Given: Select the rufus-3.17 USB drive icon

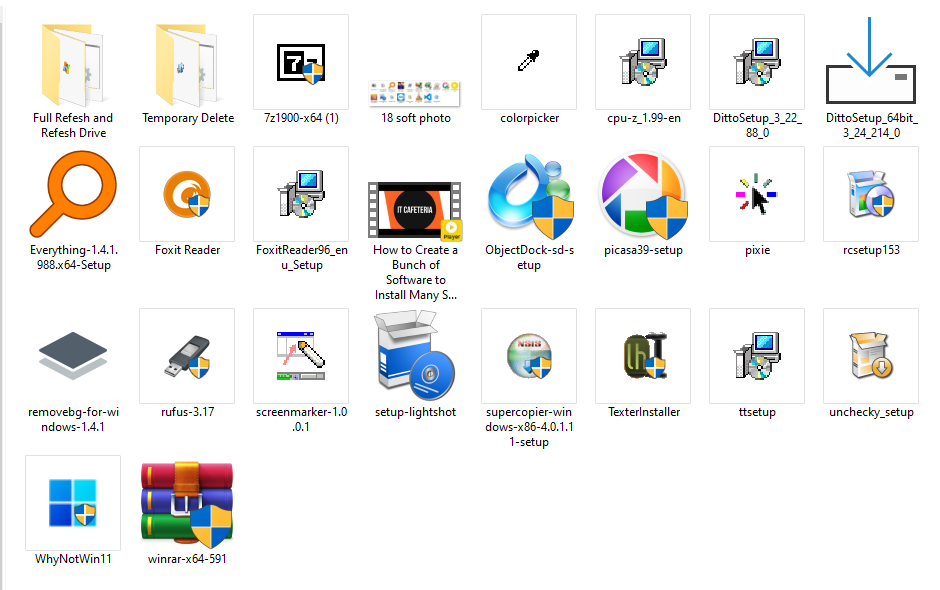Looking at the screenshot, I should [x=187, y=357].
